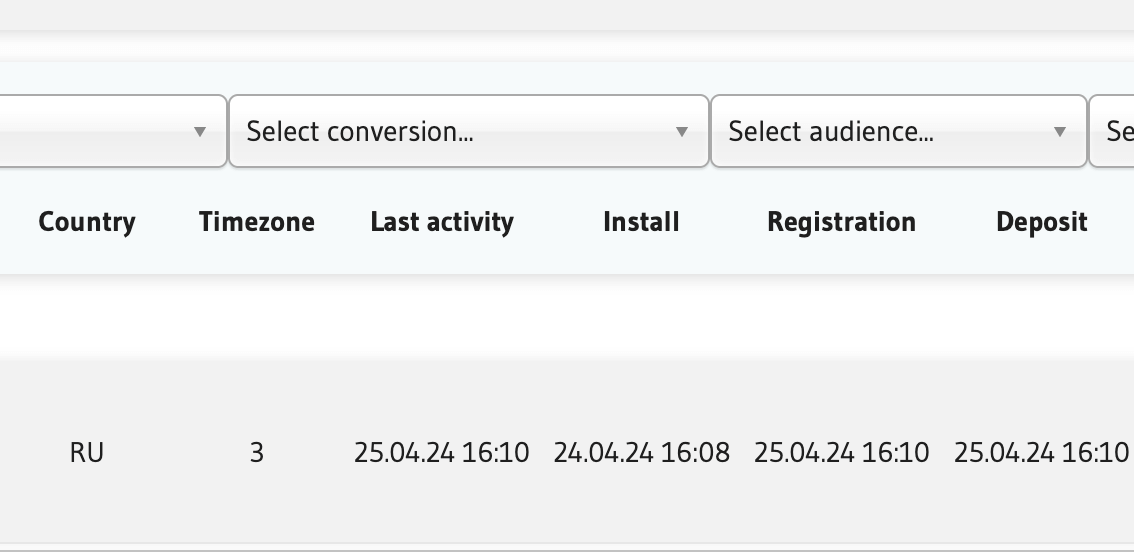Click the timezone value 3 cell

[257, 453]
